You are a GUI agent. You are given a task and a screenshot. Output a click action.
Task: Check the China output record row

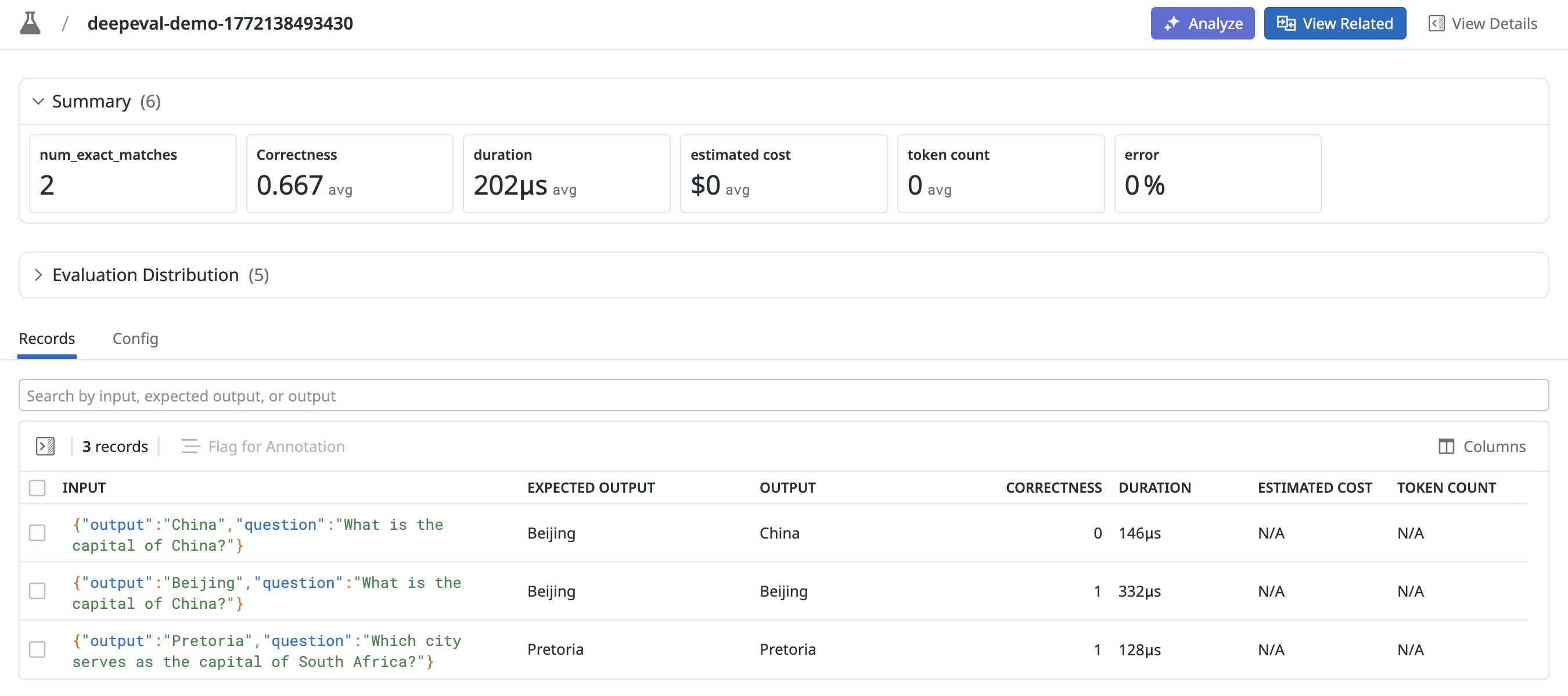tap(37, 533)
